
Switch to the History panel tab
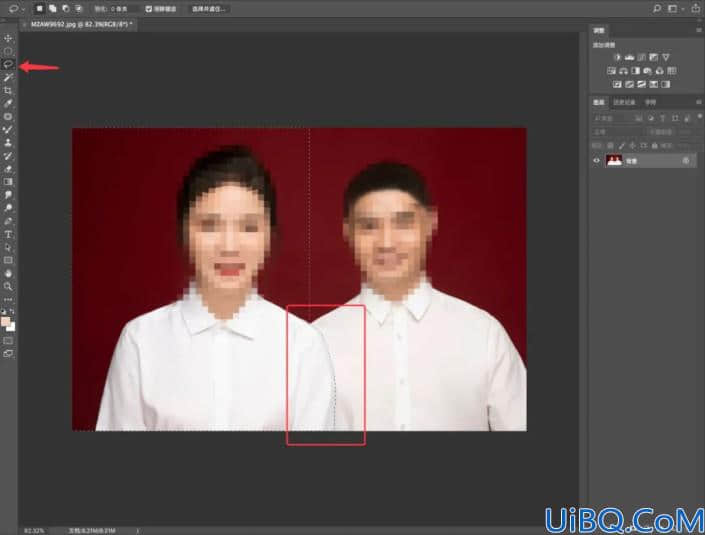[624, 103]
